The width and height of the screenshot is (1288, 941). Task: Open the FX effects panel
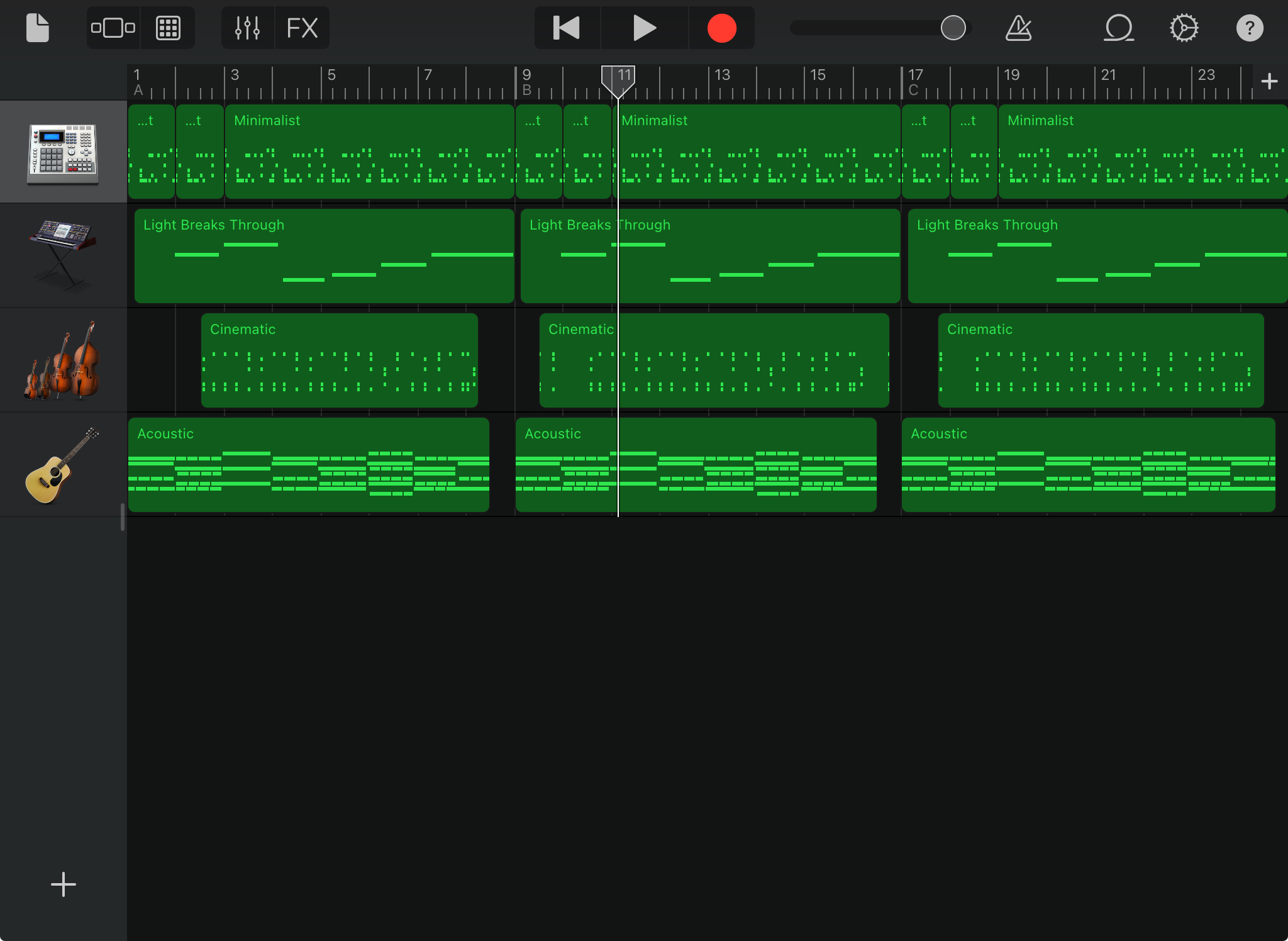(x=302, y=27)
